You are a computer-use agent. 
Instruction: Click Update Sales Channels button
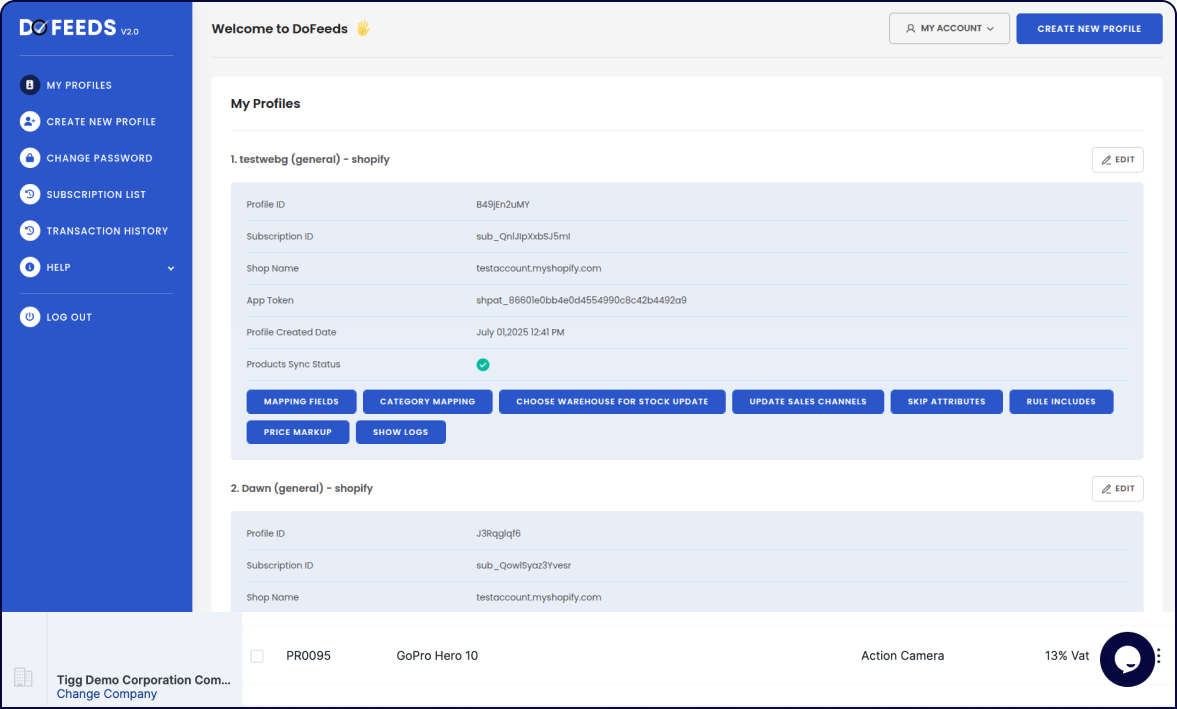[808, 401]
